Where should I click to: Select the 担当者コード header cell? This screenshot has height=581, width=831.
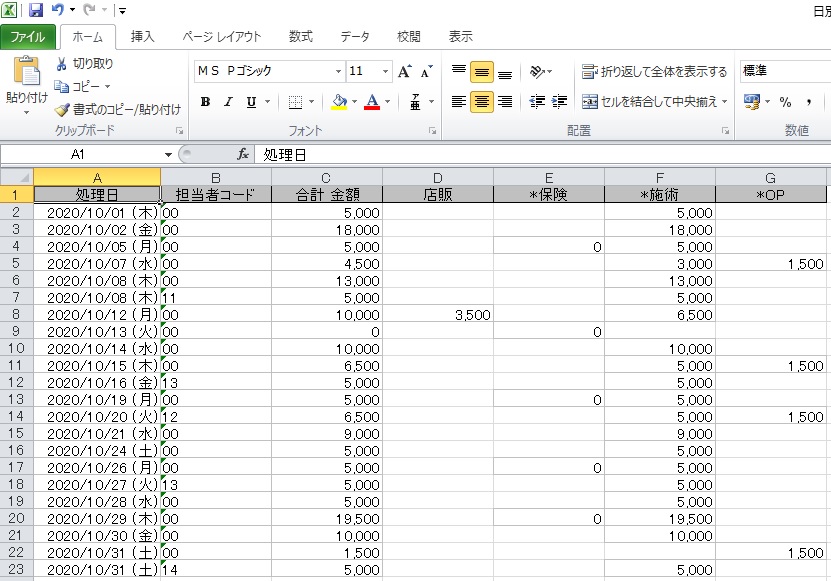coord(216,195)
